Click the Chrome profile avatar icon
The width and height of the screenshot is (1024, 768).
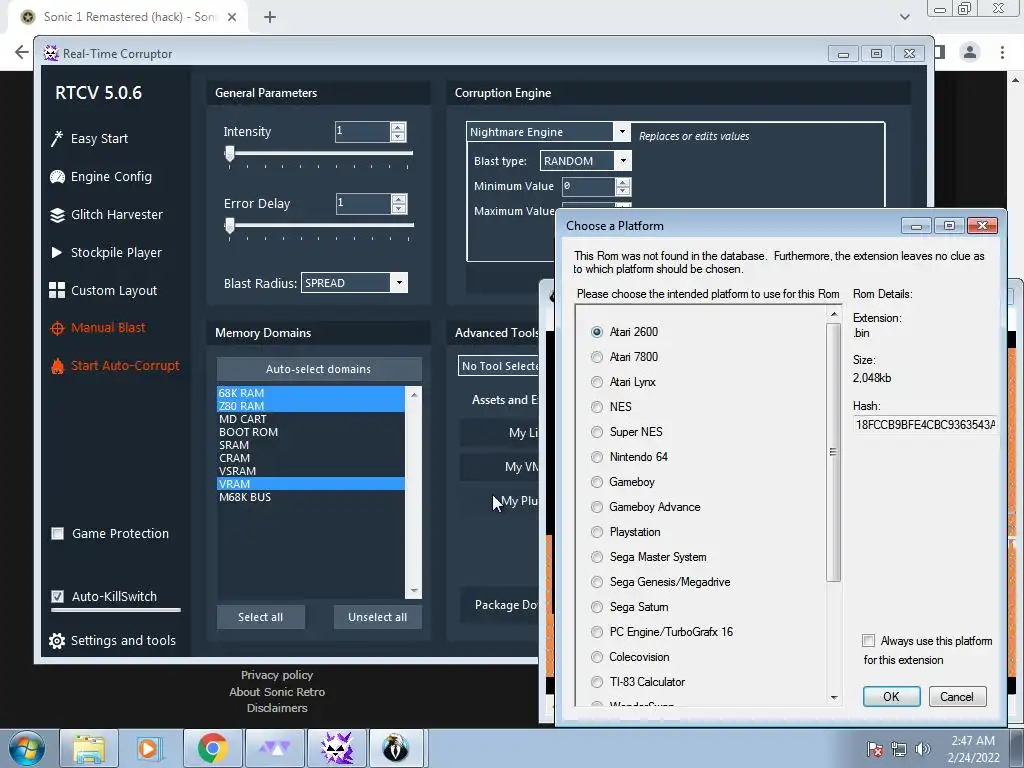[x=970, y=52]
